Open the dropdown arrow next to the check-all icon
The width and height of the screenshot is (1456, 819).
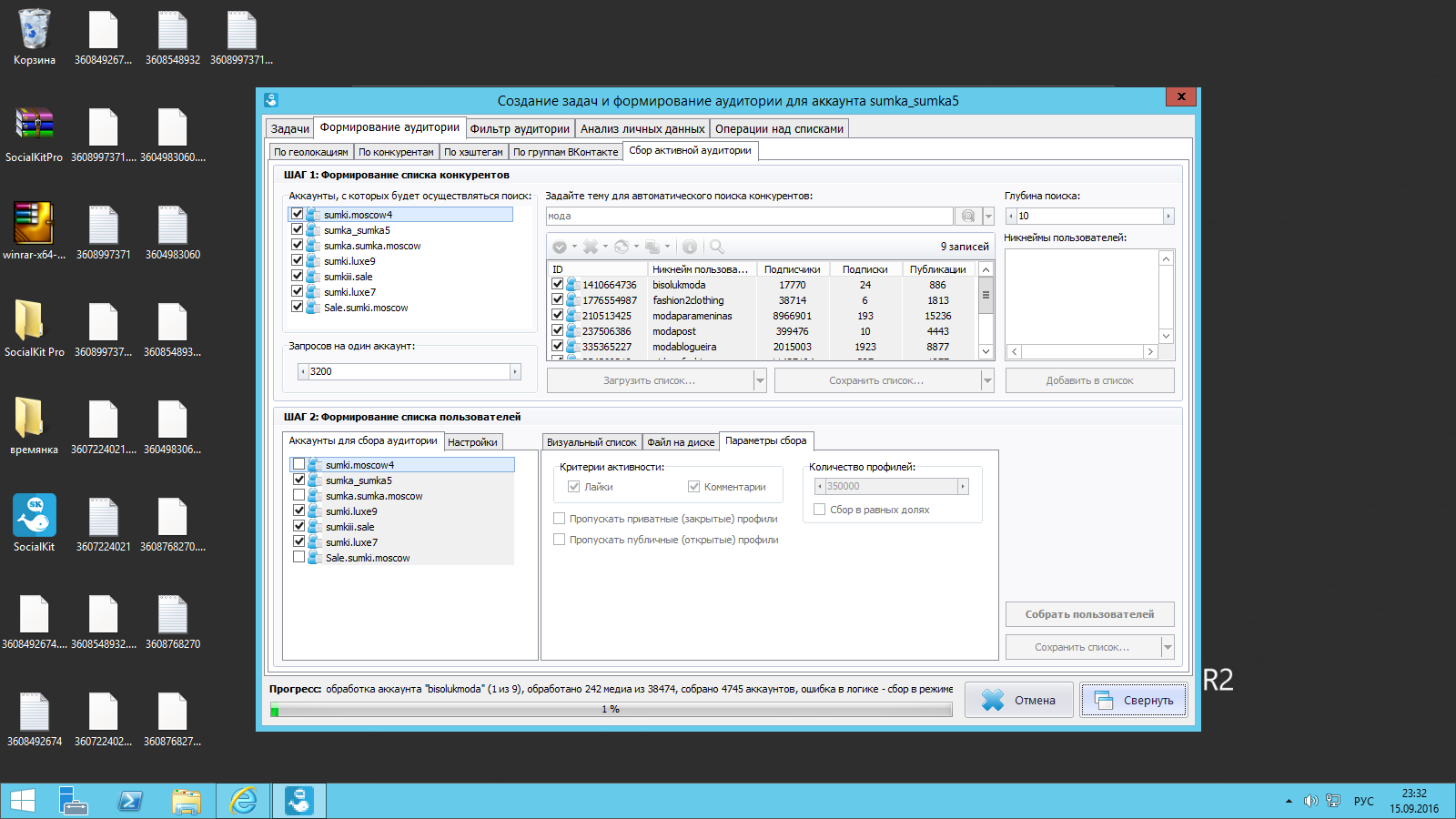pos(574,247)
